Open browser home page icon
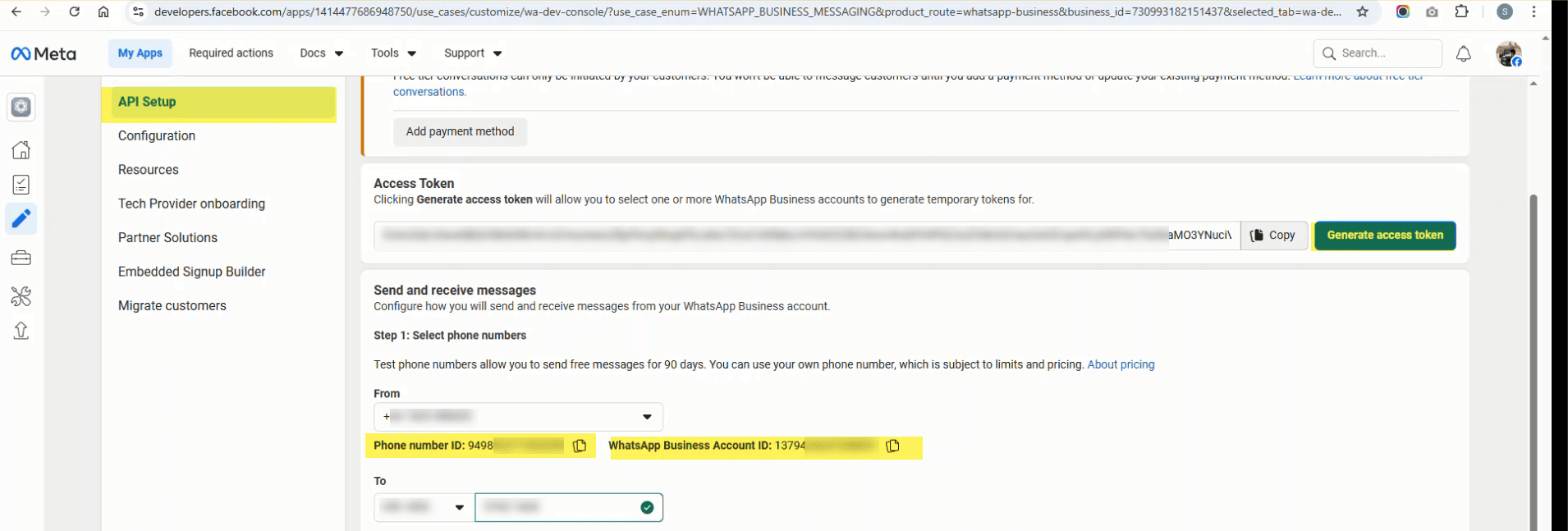This screenshot has width=1568, height=531. 103,11
